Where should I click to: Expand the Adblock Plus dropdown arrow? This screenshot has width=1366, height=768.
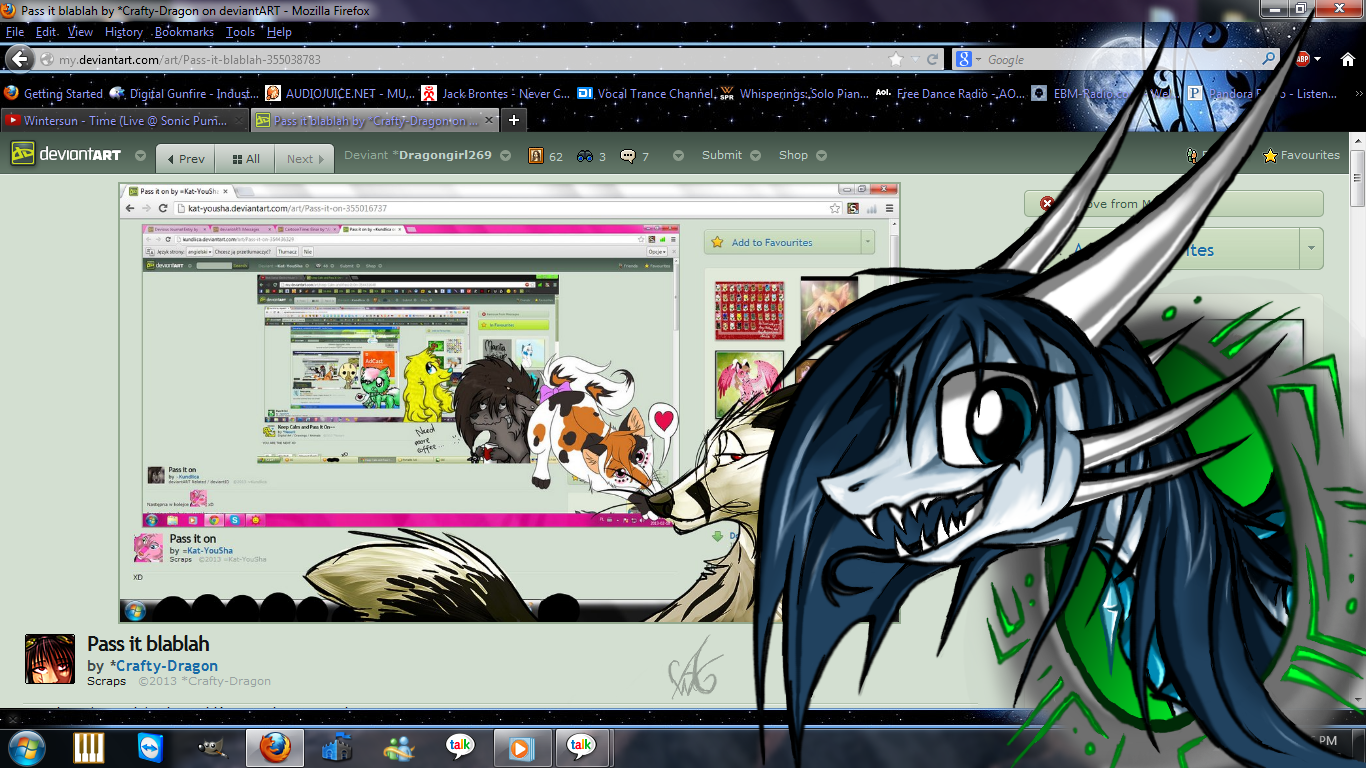coord(1318,60)
